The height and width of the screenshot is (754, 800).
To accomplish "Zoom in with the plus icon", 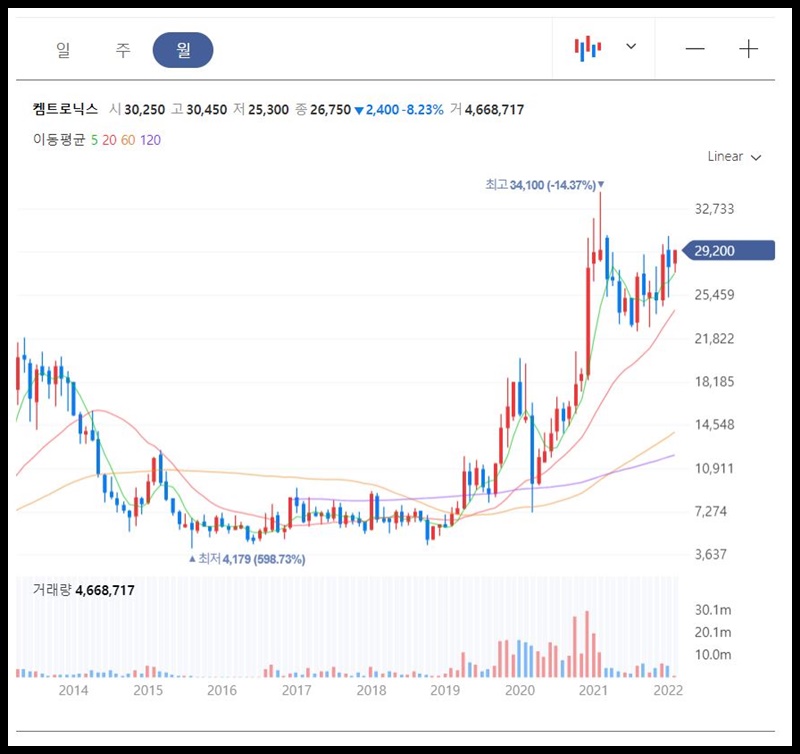I will pos(748,49).
